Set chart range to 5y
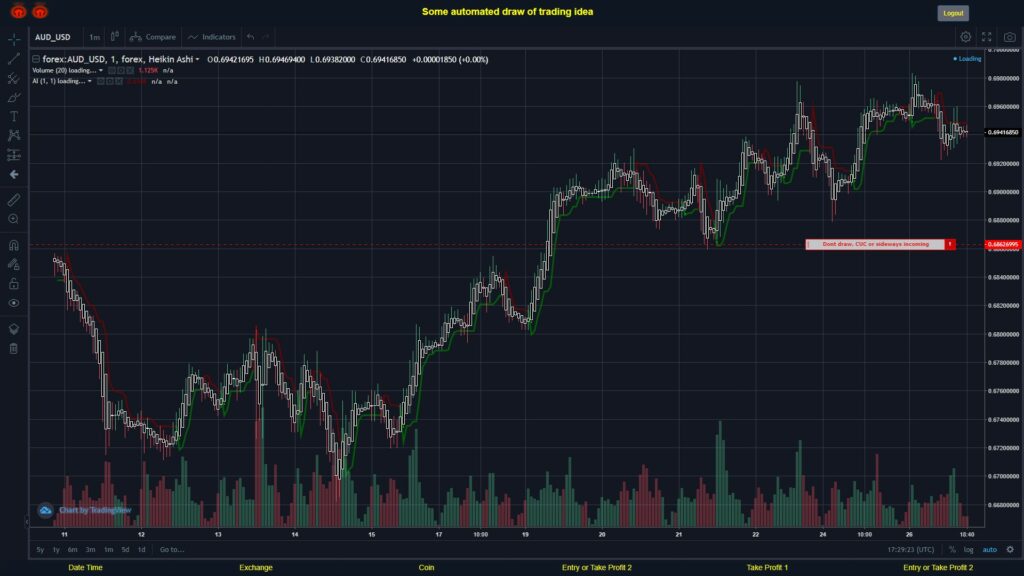Image resolution: width=1024 pixels, height=576 pixels. coord(40,550)
